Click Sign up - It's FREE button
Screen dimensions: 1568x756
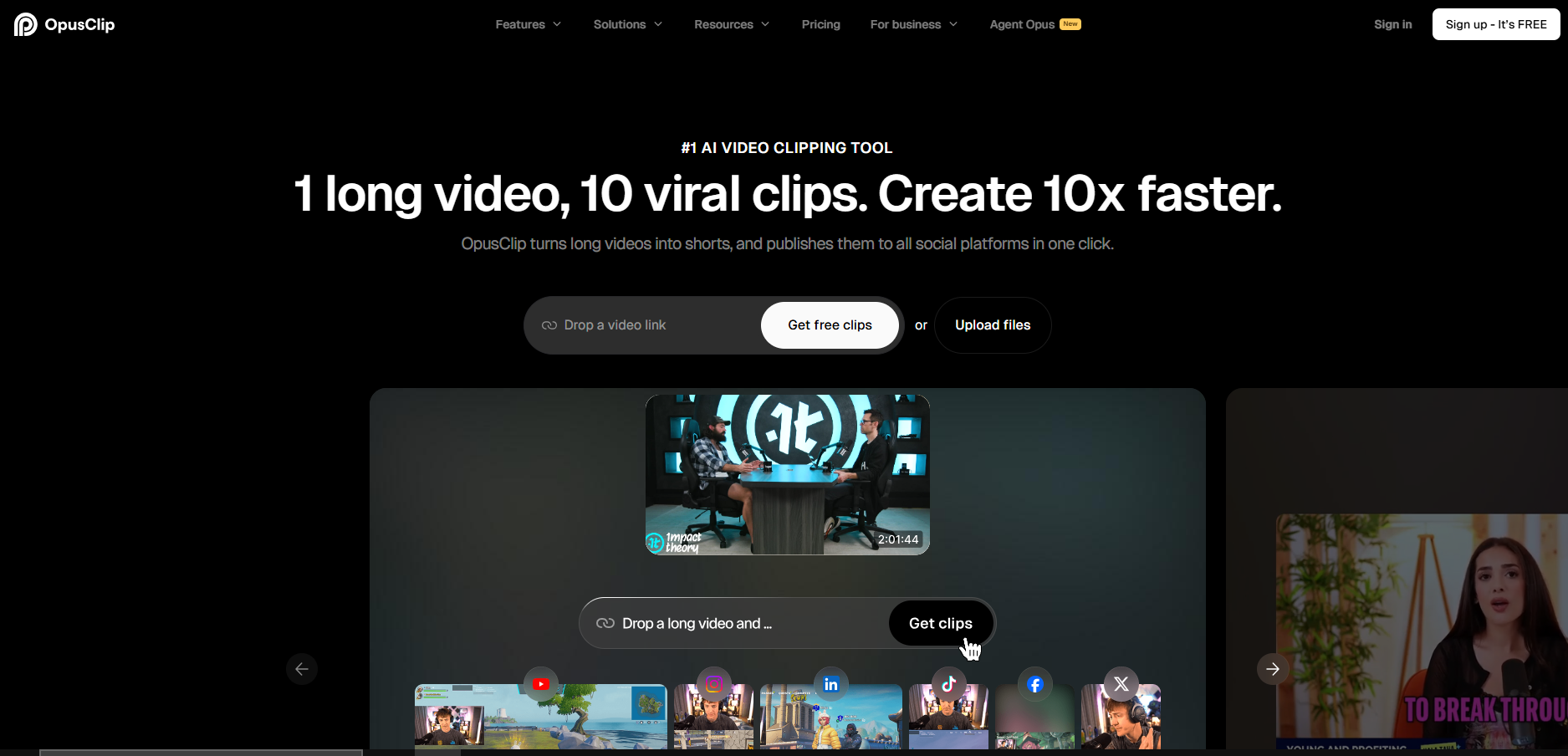point(1496,24)
